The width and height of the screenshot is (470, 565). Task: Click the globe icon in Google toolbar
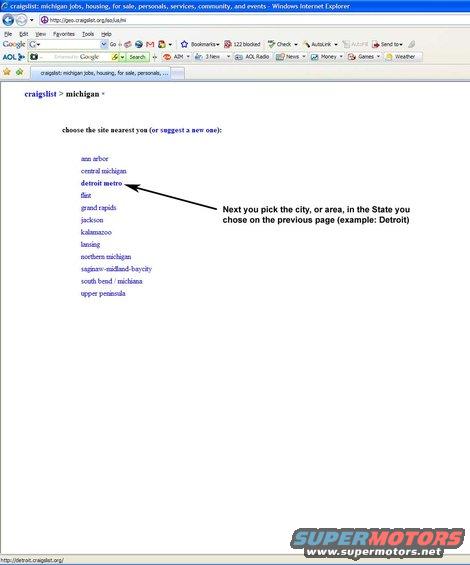pyautogui.click(x=139, y=44)
